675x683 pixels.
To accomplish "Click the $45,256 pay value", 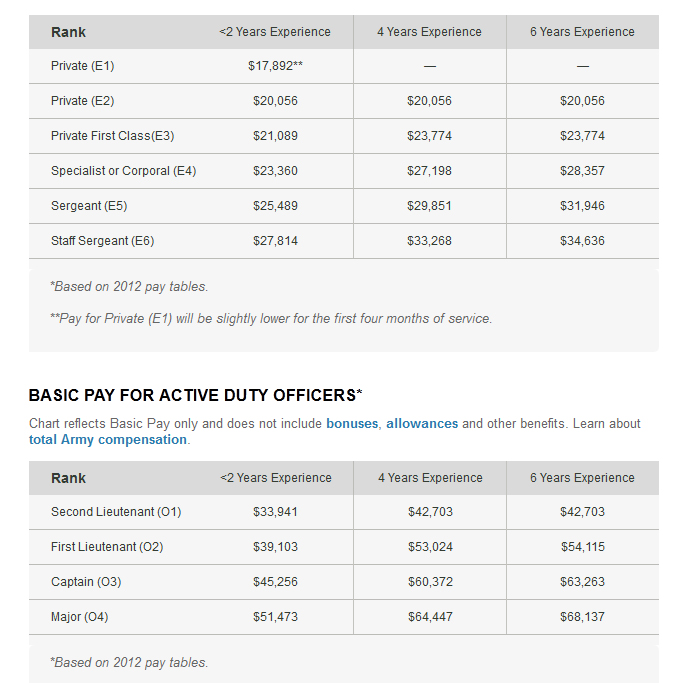I will [x=275, y=582].
